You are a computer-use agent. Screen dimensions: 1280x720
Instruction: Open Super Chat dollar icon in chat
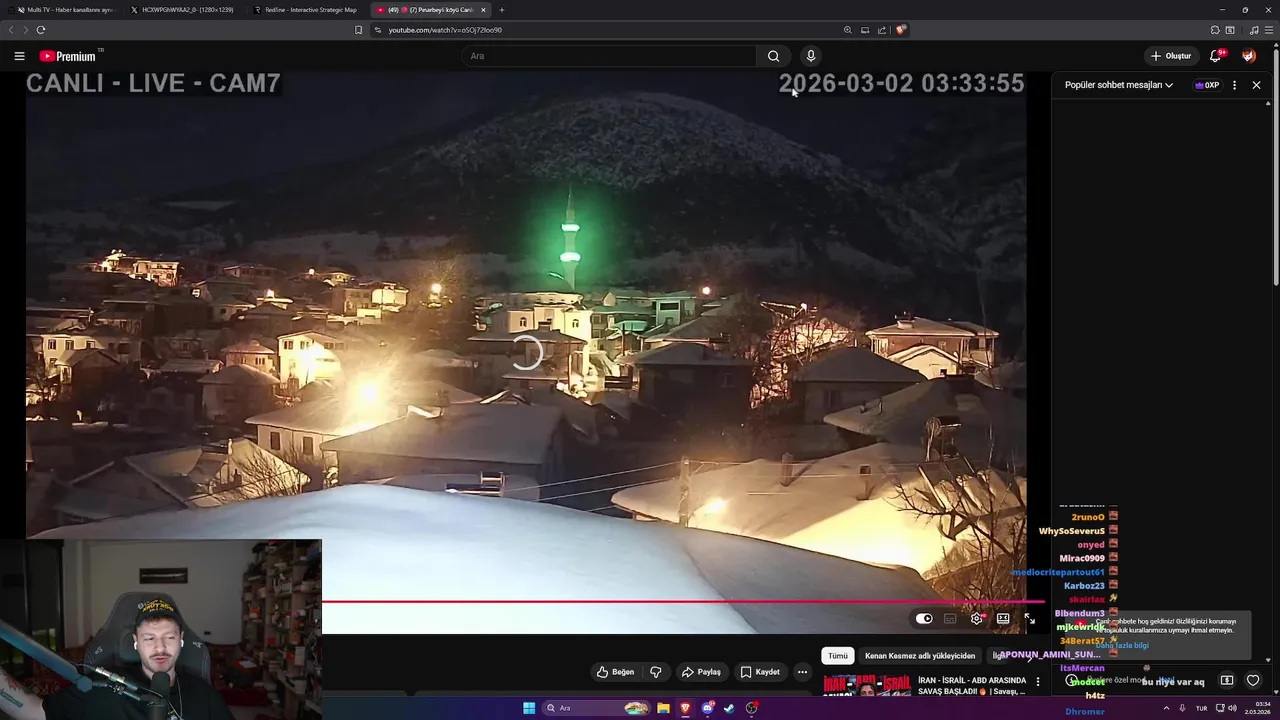1227,681
